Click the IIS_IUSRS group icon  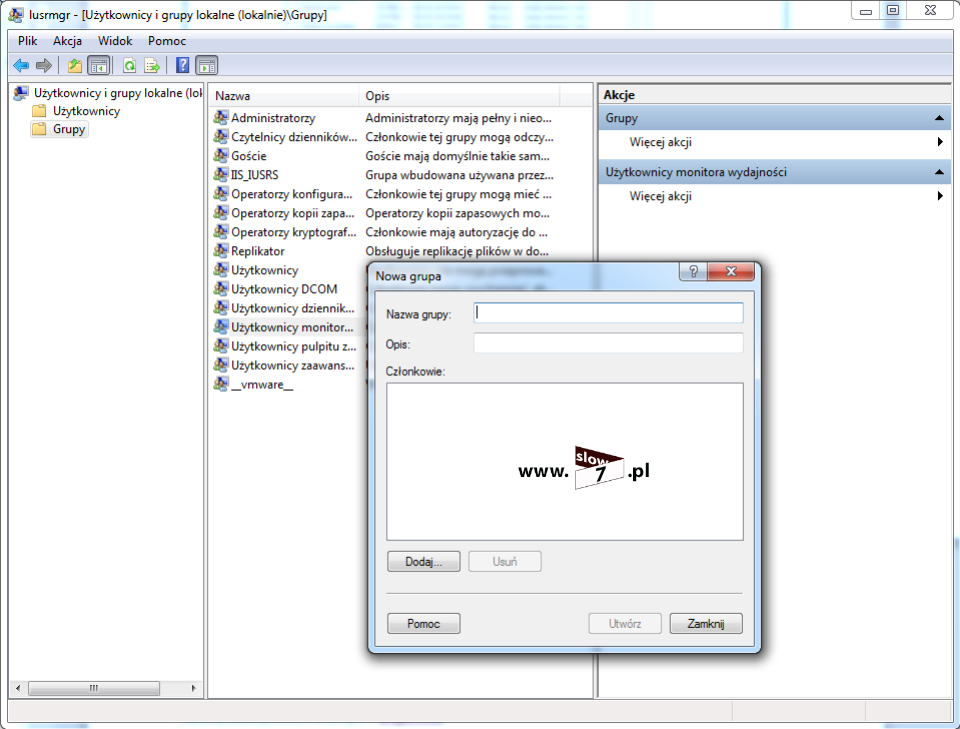221,174
